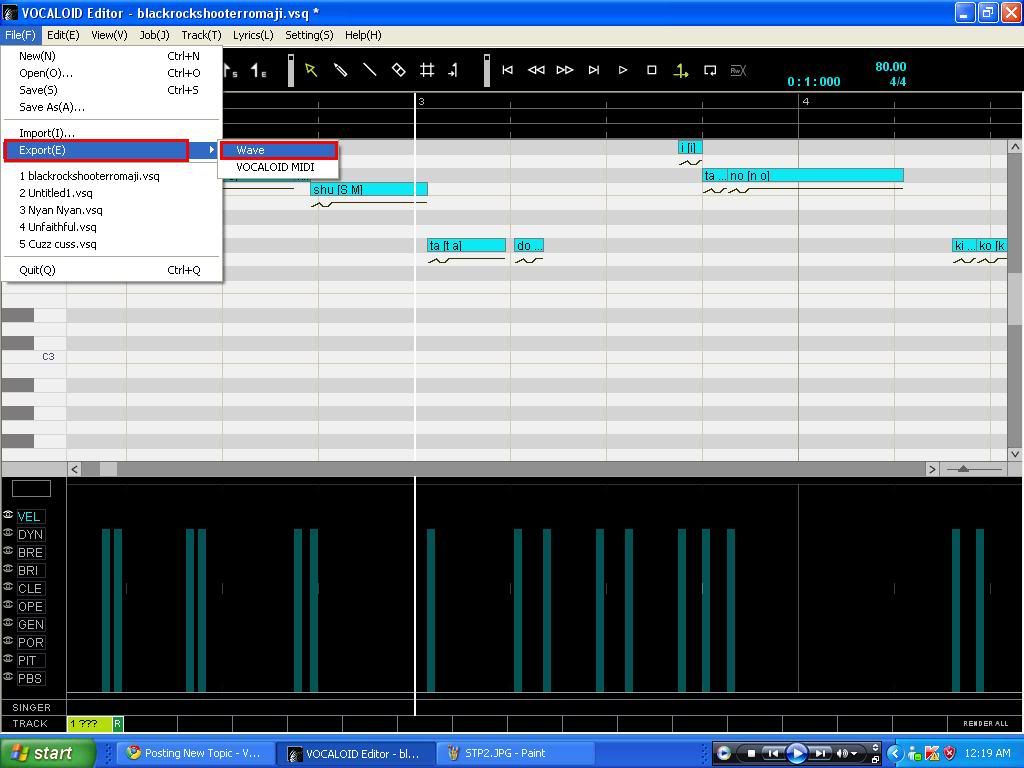
Task: Open the Edit menu
Action: 63,35
